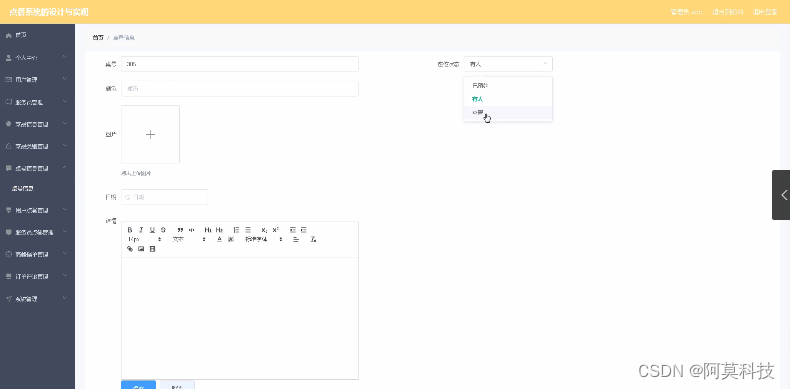Apply the H2 heading style
The height and width of the screenshot is (389, 790).
(x=219, y=230)
